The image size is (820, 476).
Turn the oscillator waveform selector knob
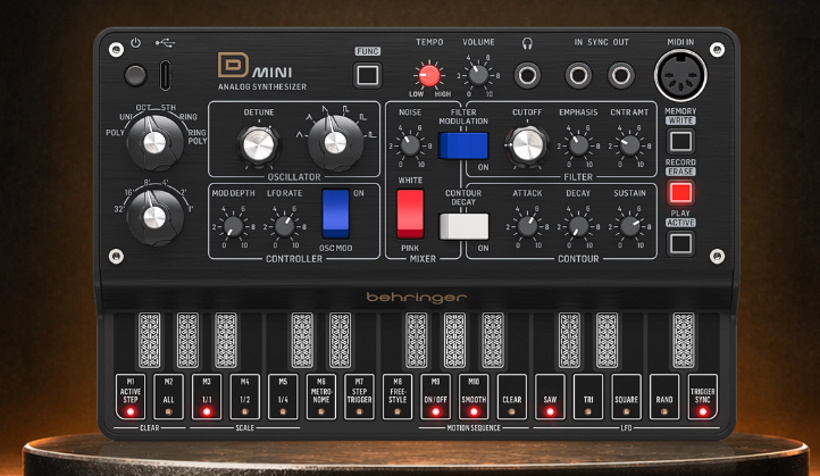(x=335, y=142)
